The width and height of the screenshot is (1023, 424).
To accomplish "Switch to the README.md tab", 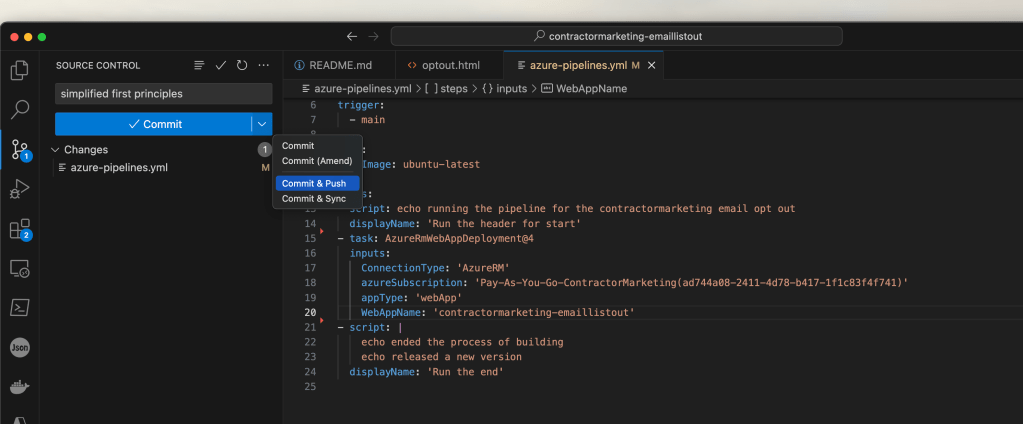I will [x=340, y=65].
